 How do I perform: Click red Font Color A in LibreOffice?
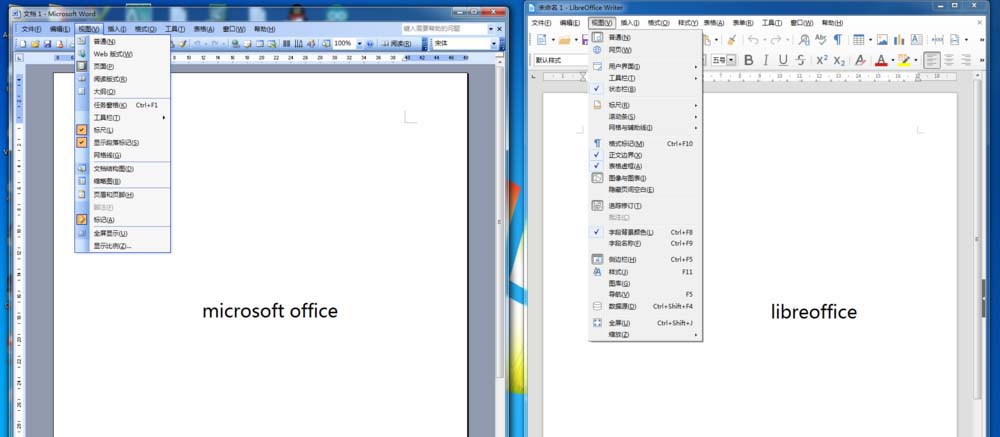880,60
